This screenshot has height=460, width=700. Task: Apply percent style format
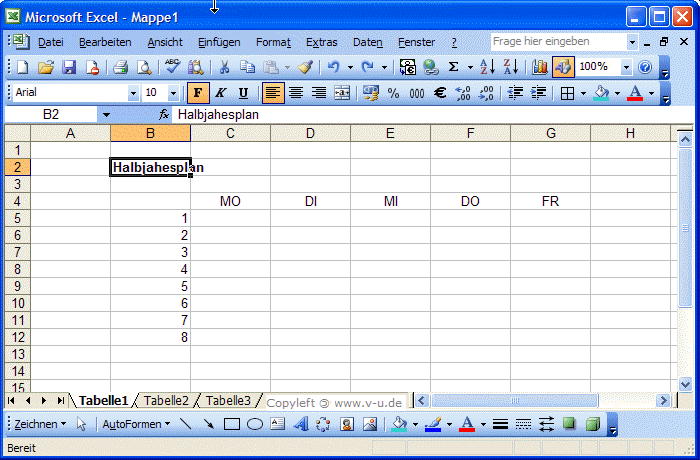coord(393,93)
